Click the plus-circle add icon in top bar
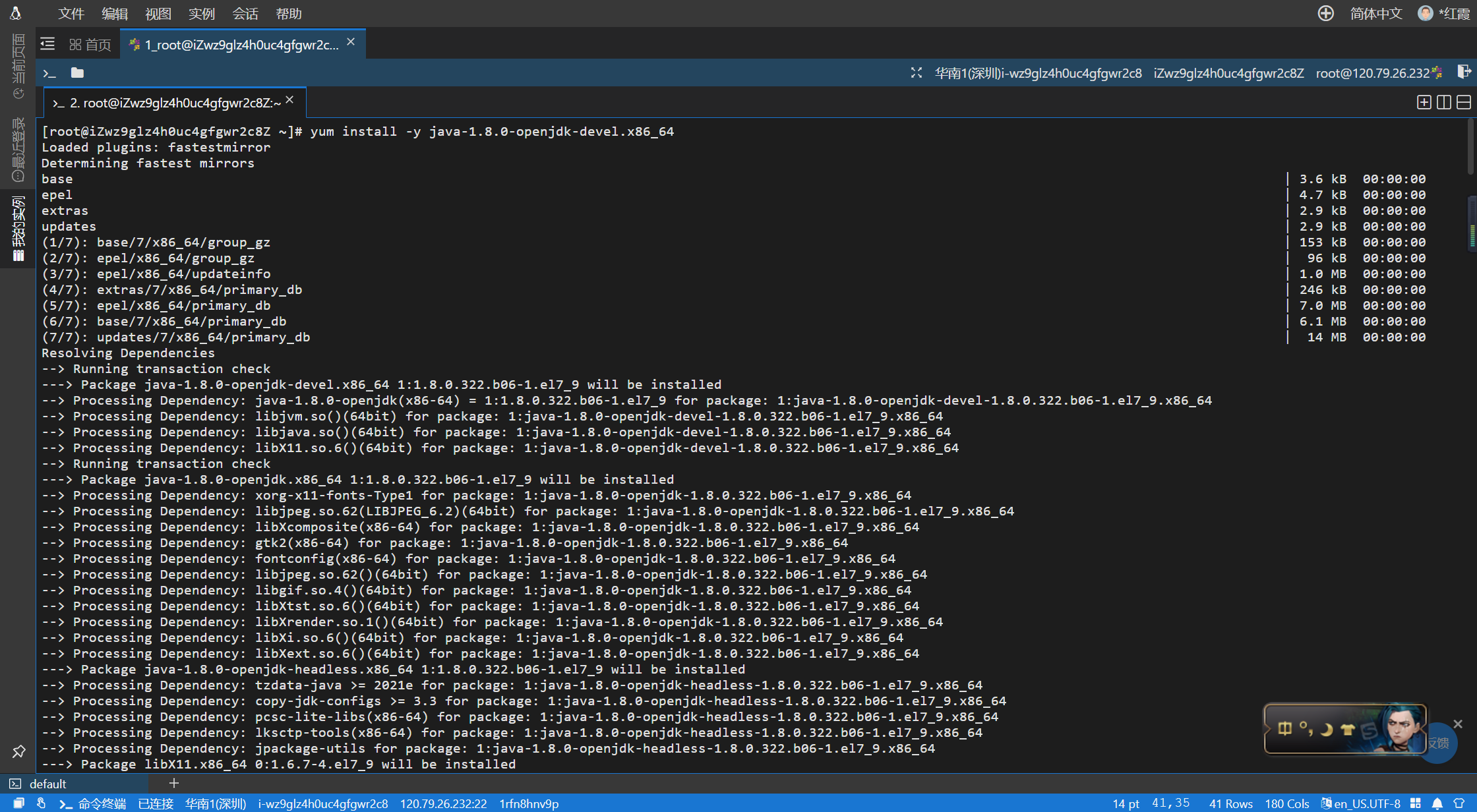The width and height of the screenshot is (1477, 812). tap(1325, 13)
